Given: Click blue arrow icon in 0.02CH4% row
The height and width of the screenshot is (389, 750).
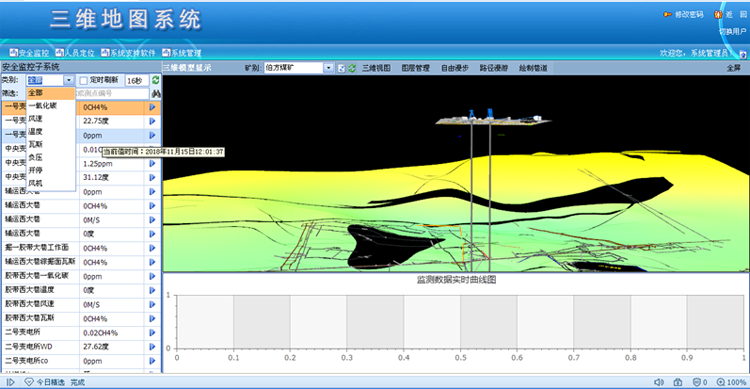Looking at the screenshot, I should [152, 333].
